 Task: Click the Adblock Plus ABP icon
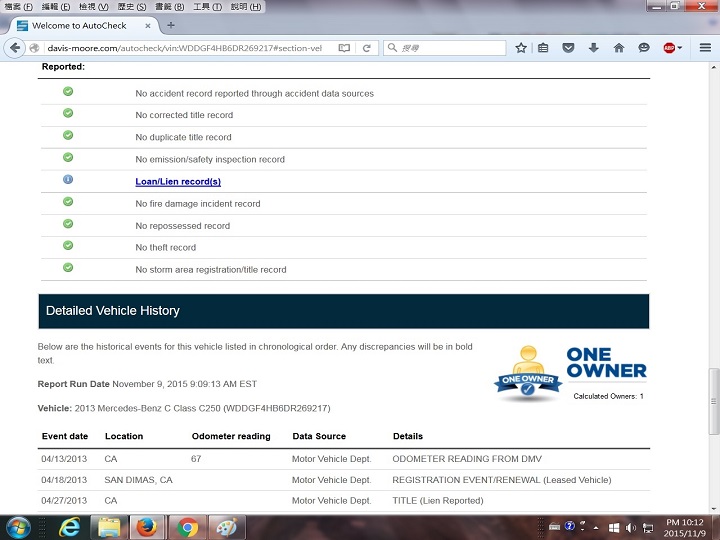[669, 48]
